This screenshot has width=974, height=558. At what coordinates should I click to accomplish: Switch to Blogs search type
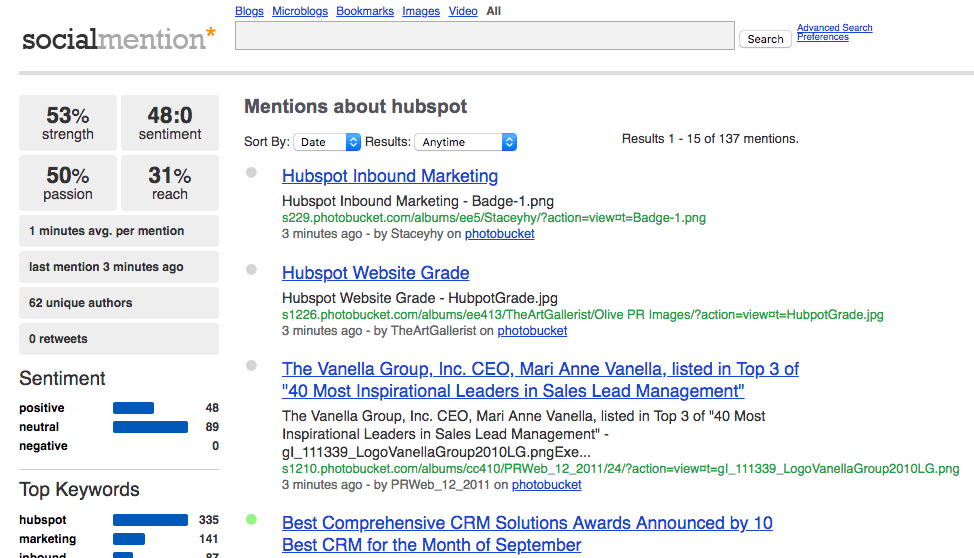point(249,11)
